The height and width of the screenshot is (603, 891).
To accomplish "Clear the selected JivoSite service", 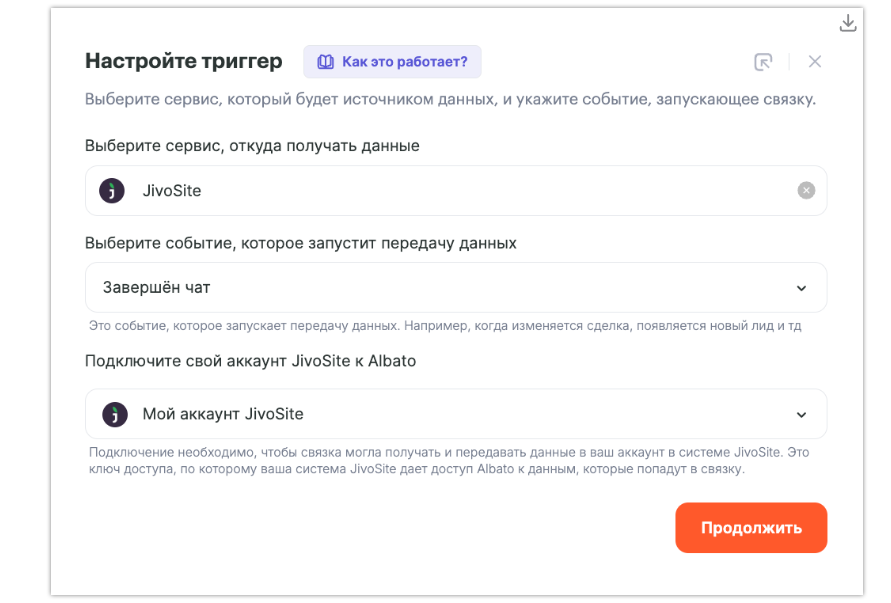I will pos(806,190).
